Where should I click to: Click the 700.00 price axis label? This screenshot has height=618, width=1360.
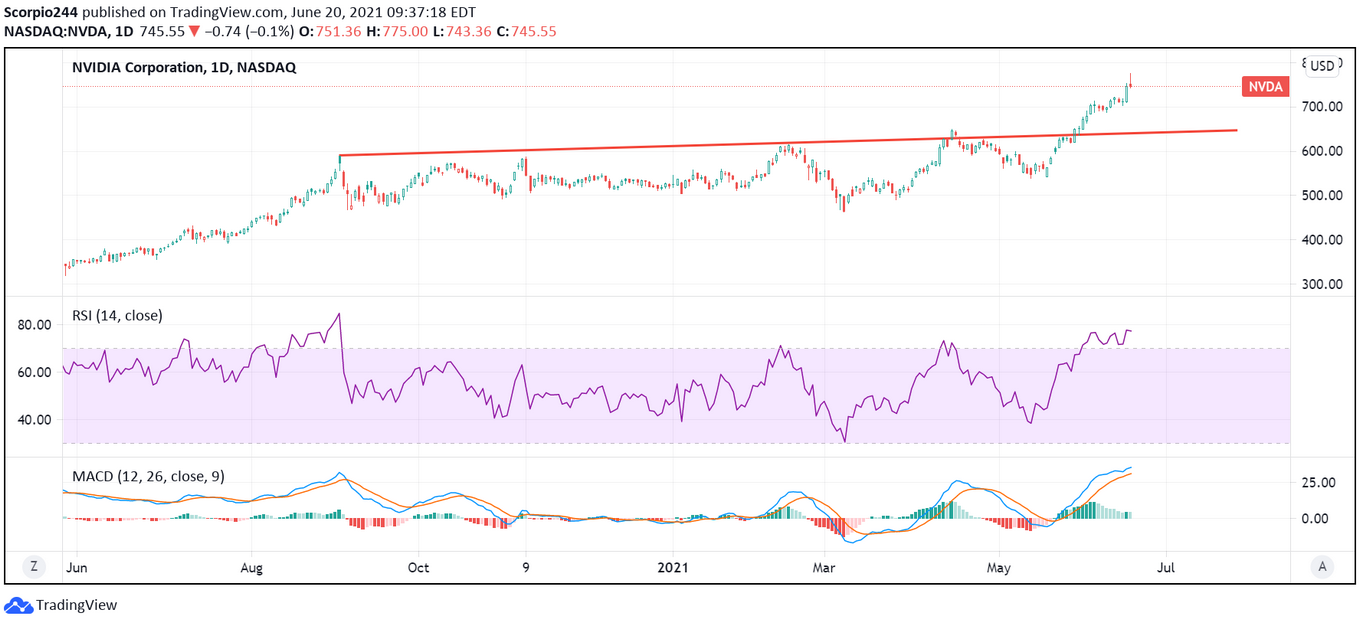pyautogui.click(x=1320, y=107)
